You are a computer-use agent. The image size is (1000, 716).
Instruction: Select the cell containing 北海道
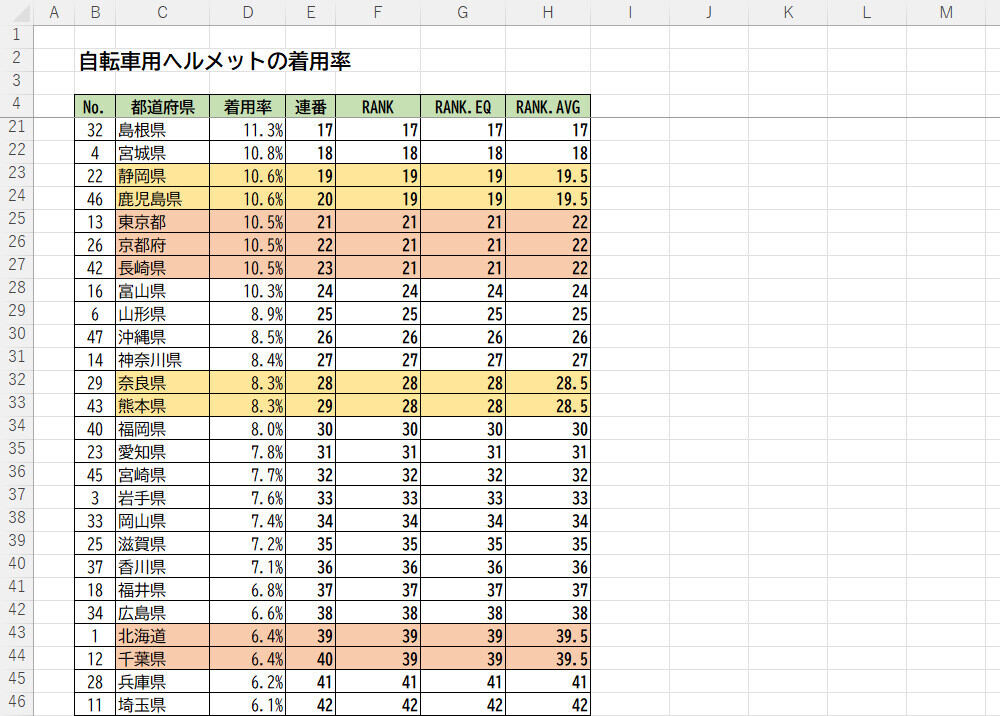[x=162, y=636]
